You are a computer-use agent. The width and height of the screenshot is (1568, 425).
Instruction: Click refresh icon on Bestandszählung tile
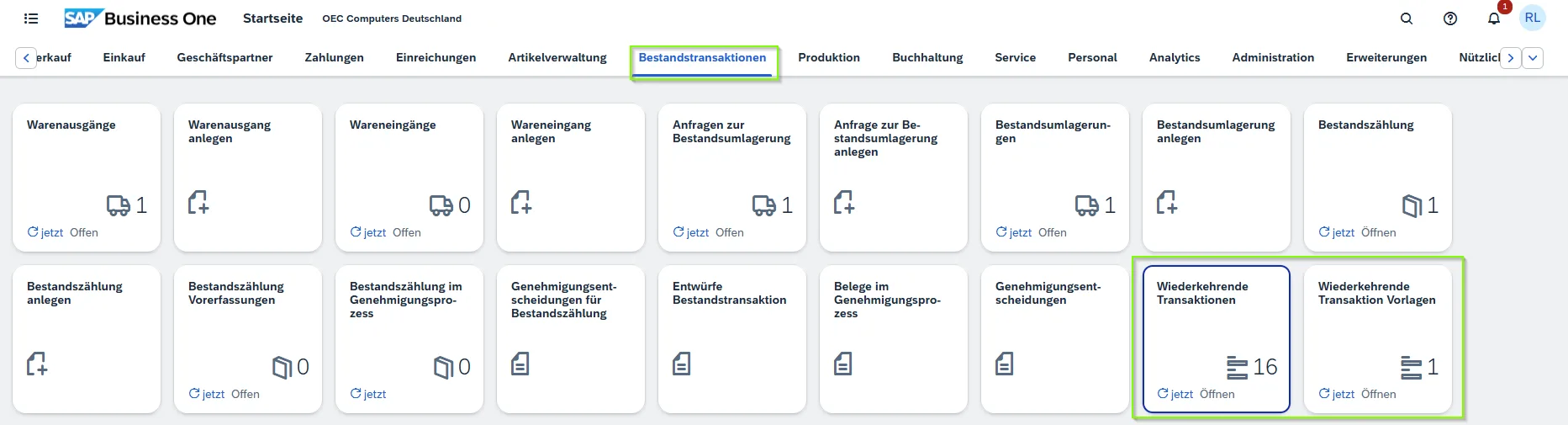[x=1325, y=232]
